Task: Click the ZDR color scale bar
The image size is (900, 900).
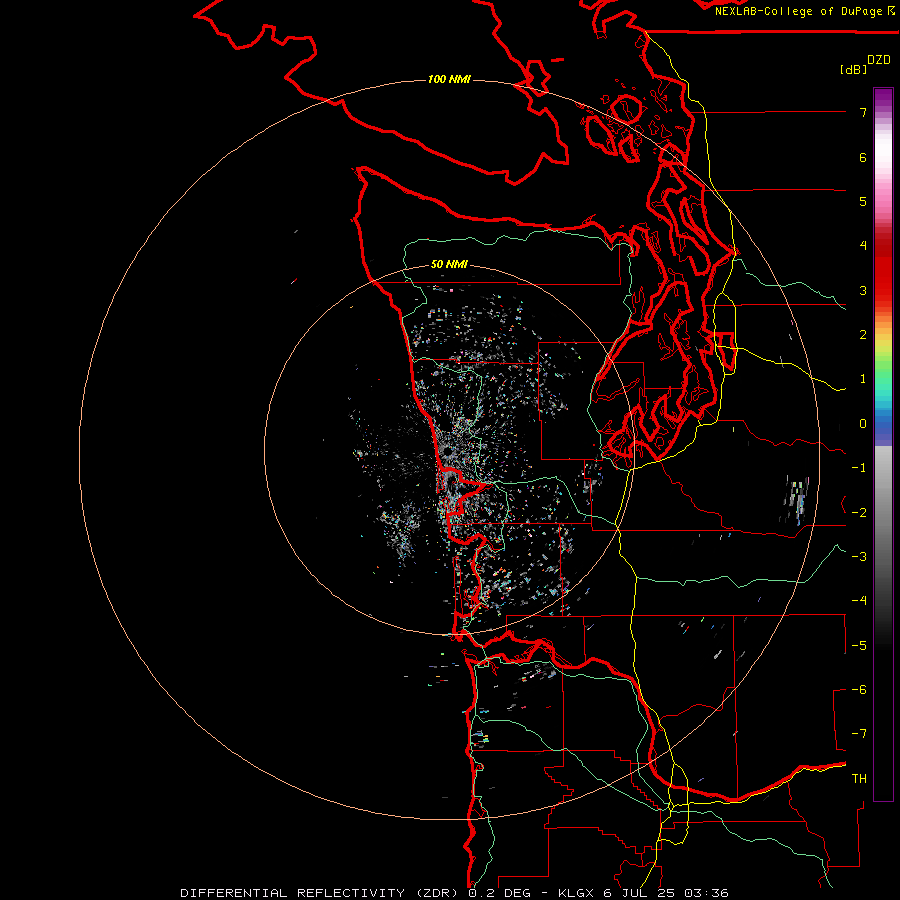Action: [883, 444]
